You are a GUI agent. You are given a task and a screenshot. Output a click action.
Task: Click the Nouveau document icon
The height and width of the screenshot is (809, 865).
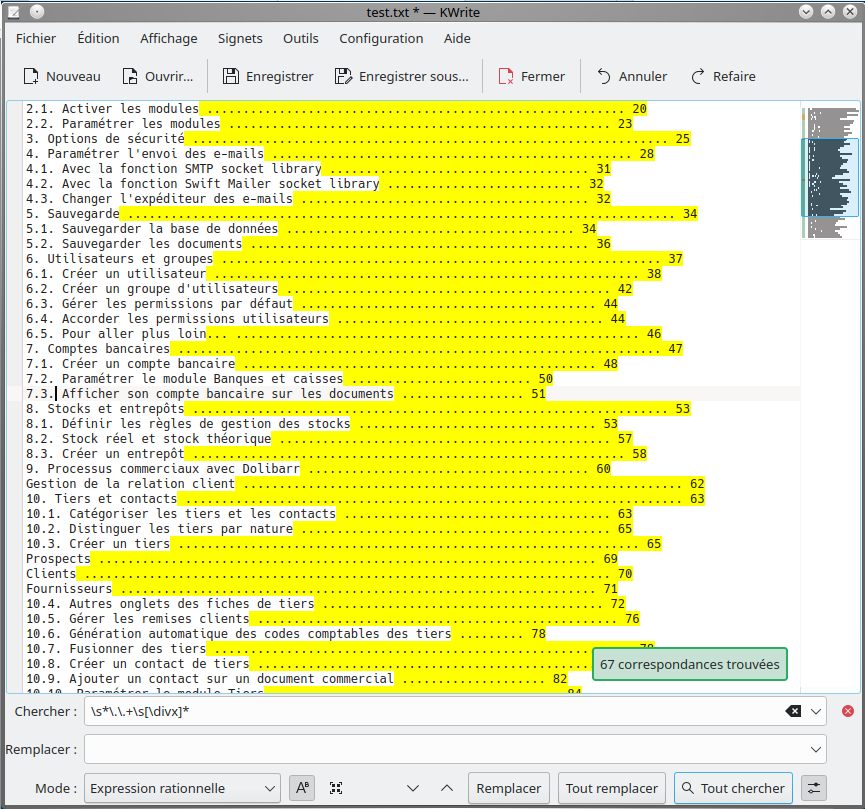[31, 77]
